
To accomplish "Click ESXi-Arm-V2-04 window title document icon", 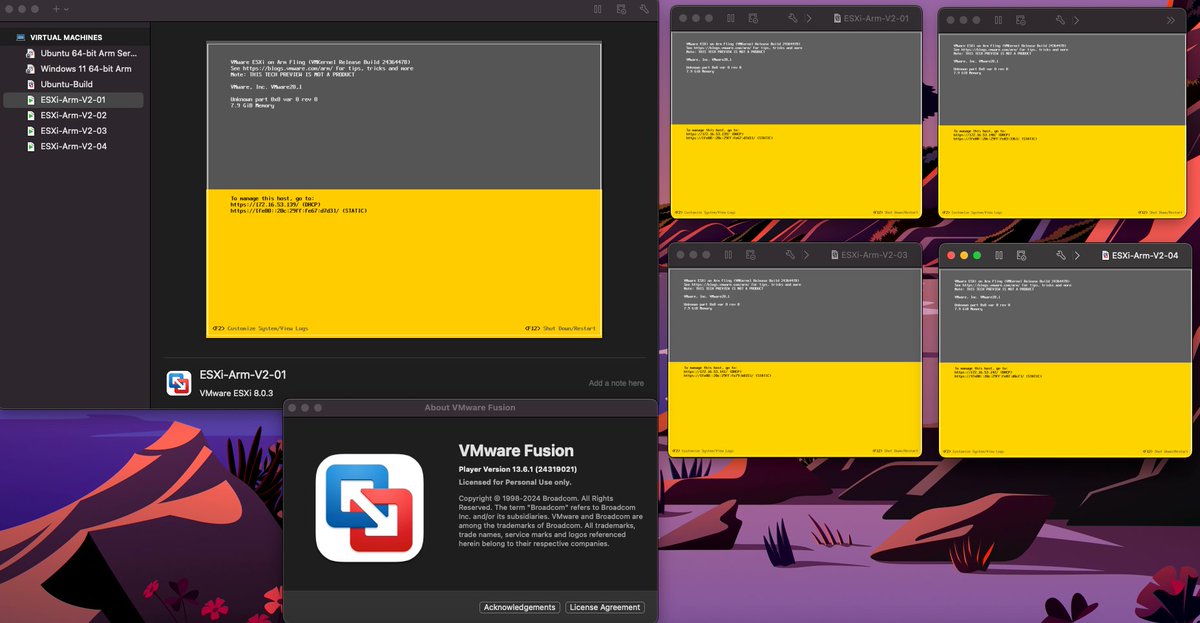I will pyautogui.click(x=1105, y=256).
